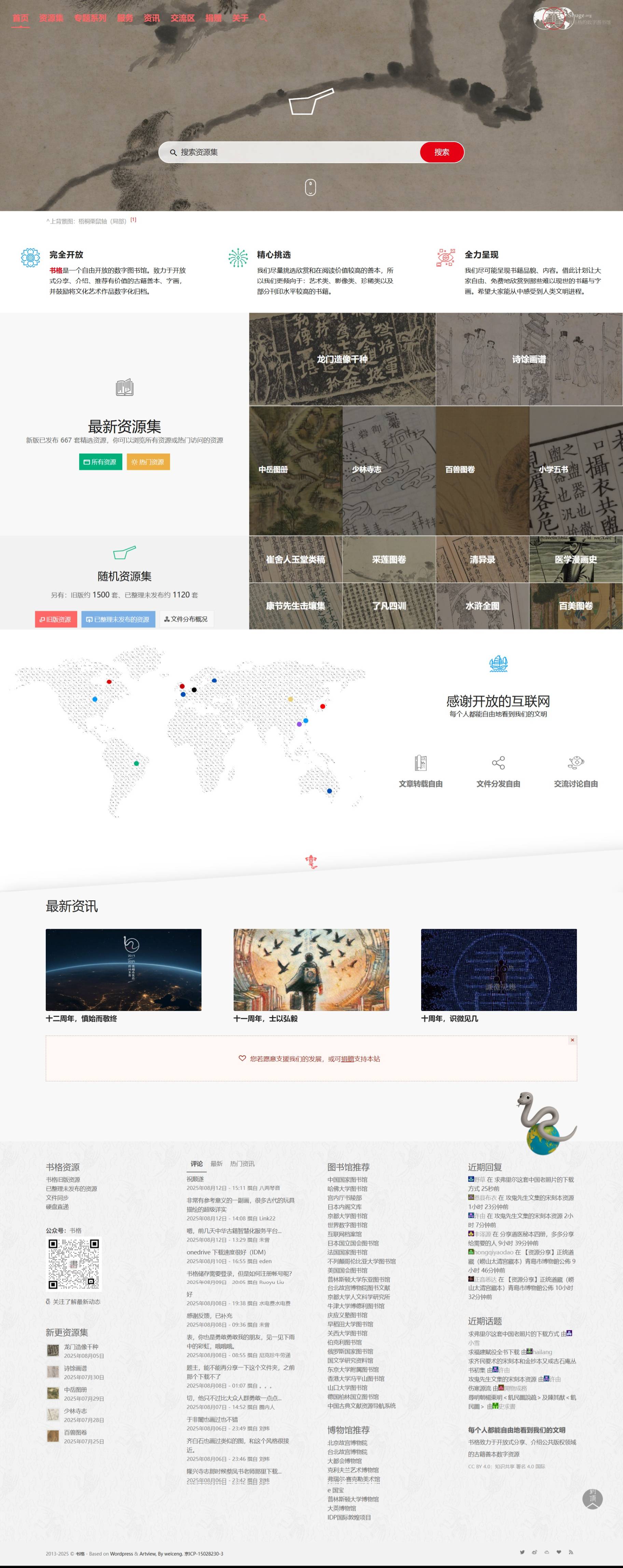The width and height of the screenshot is (623, 1568).
Task: Click the green 所有资源 button
Action: tap(100, 462)
